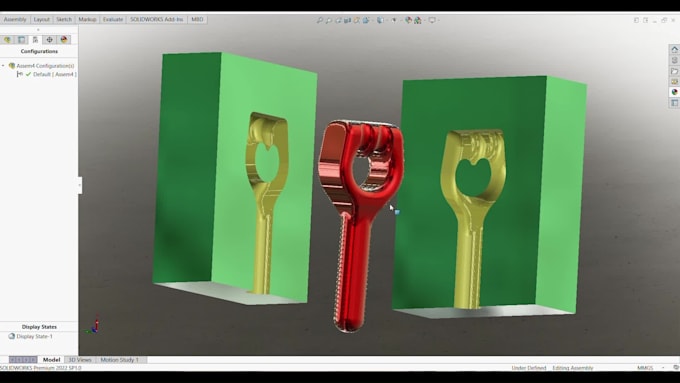Viewport: 680px width, 383px height.
Task: Open the PropertyManager tab
Action: pos(21,39)
